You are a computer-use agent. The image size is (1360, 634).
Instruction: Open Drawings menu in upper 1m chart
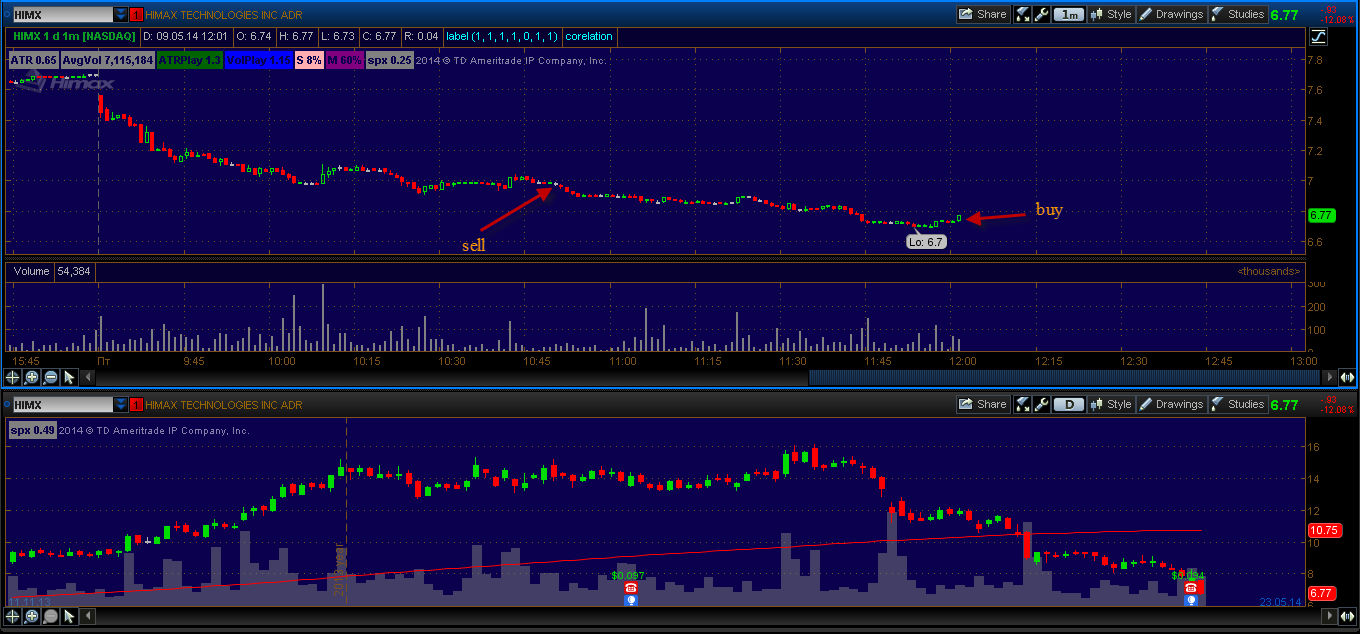click(1172, 14)
